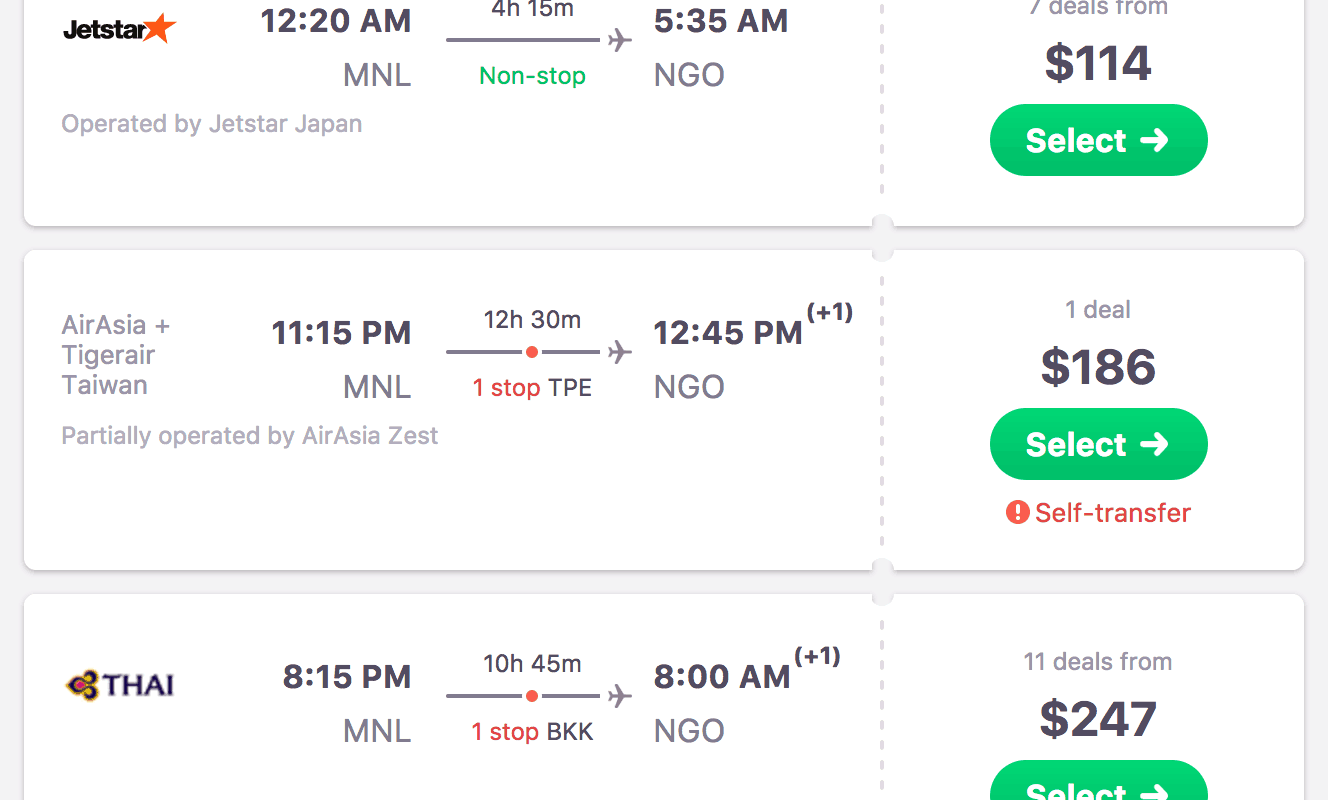
Task: Click the THAI airline logo
Action: click(x=119, y=685)
